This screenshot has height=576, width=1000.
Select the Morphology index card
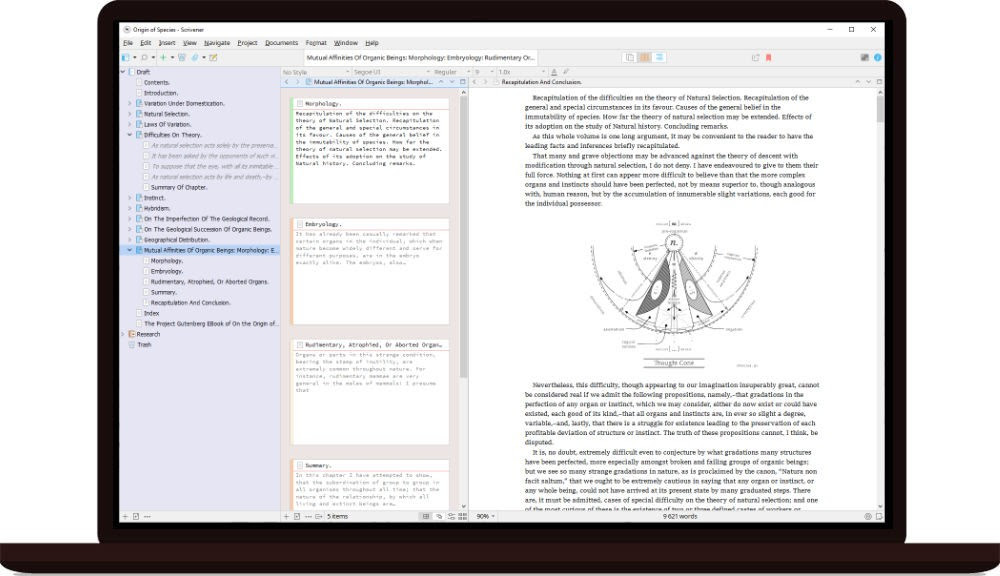tap(371, 151)
